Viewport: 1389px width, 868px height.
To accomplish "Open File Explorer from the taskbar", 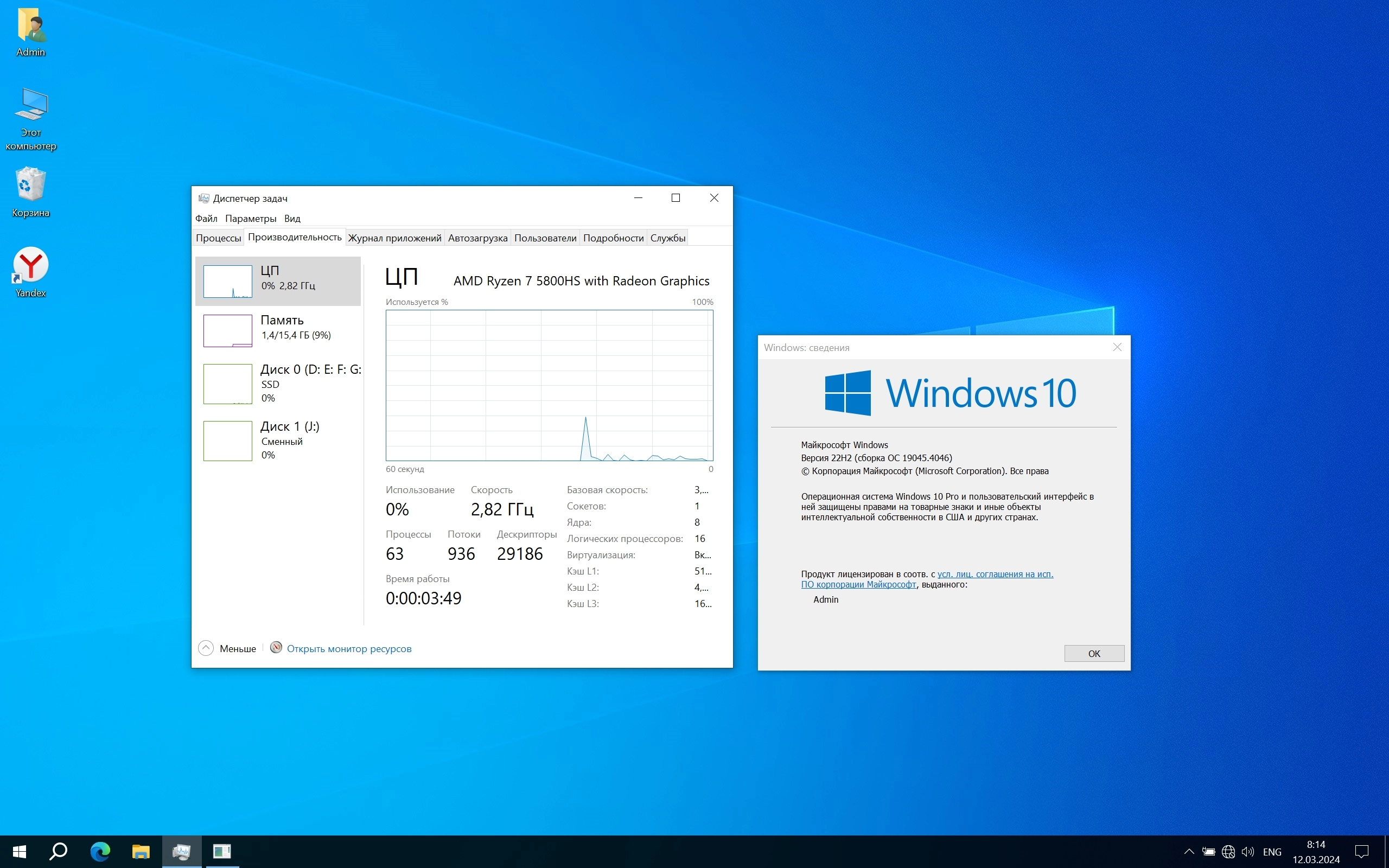I will coord(141,851).
